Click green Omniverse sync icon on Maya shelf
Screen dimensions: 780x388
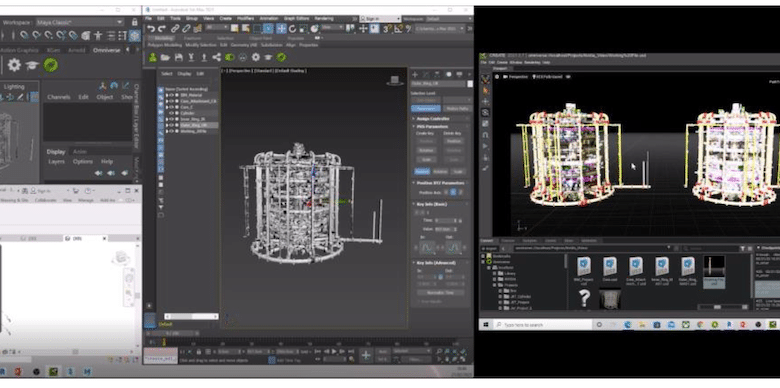click(51, 65)
